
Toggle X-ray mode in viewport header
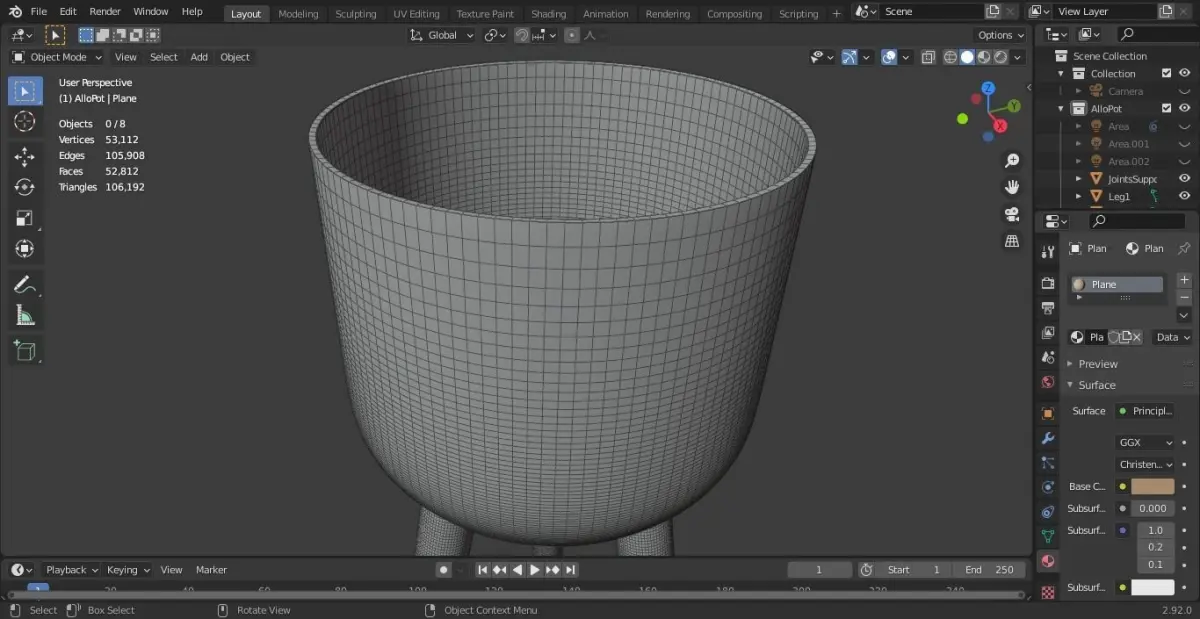(927, 57)
